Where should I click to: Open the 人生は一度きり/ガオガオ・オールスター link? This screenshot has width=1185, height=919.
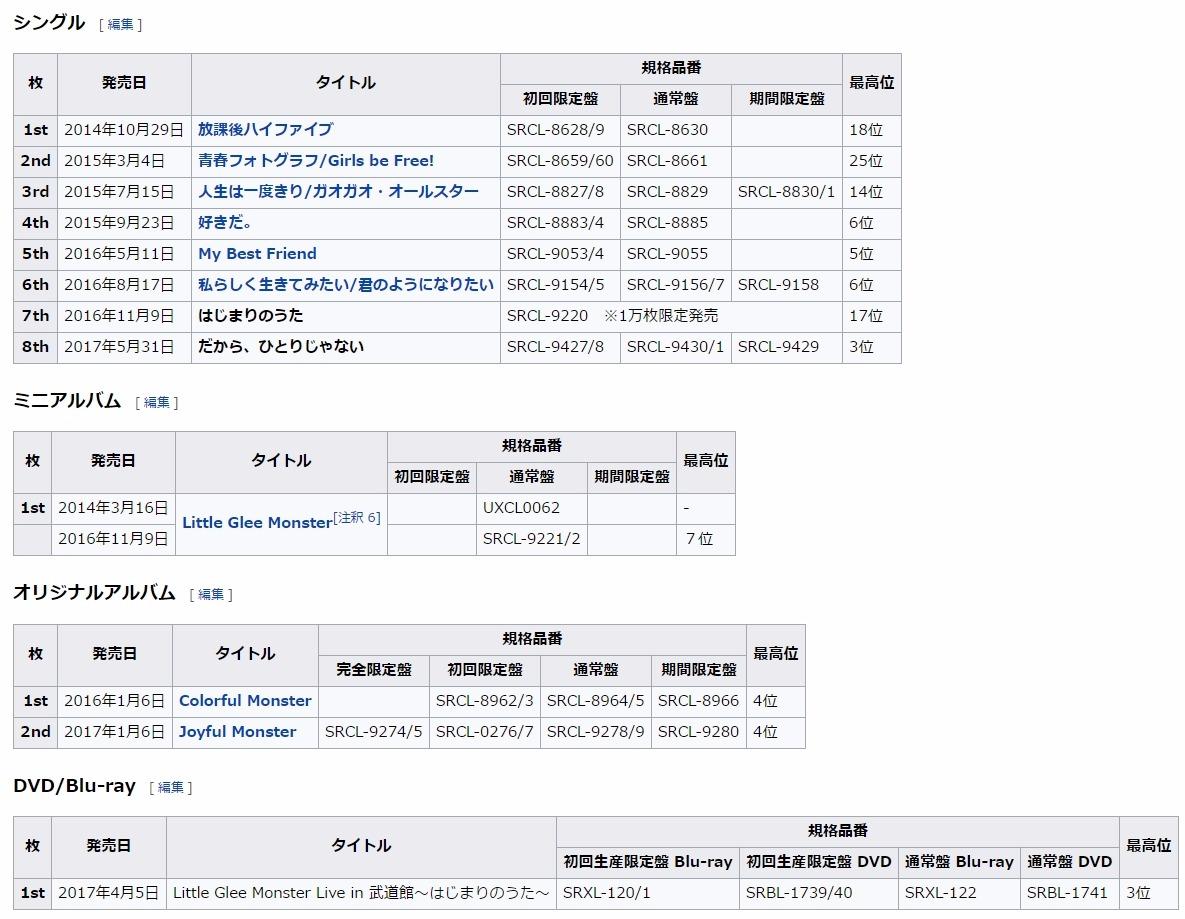coord(339,191)
